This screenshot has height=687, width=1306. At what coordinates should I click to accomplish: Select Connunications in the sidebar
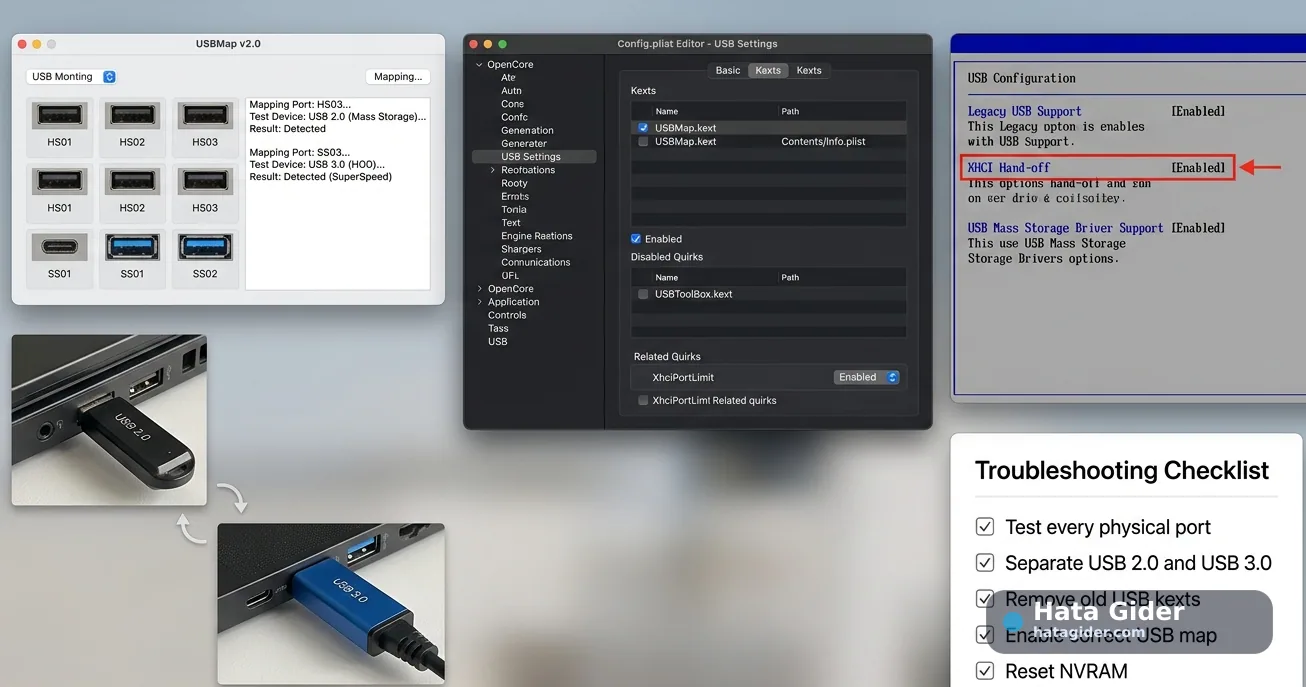pyautogui.click(x=535, y=262)
